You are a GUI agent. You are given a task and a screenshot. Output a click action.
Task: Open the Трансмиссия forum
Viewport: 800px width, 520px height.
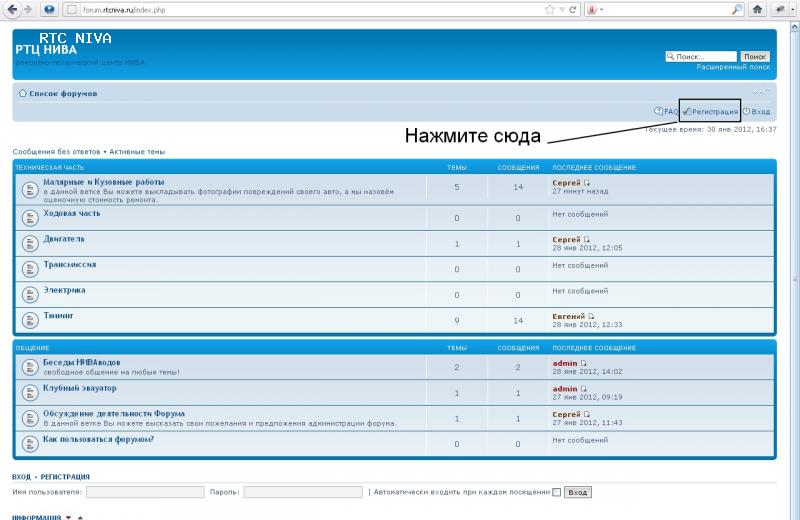pos(70,264)
